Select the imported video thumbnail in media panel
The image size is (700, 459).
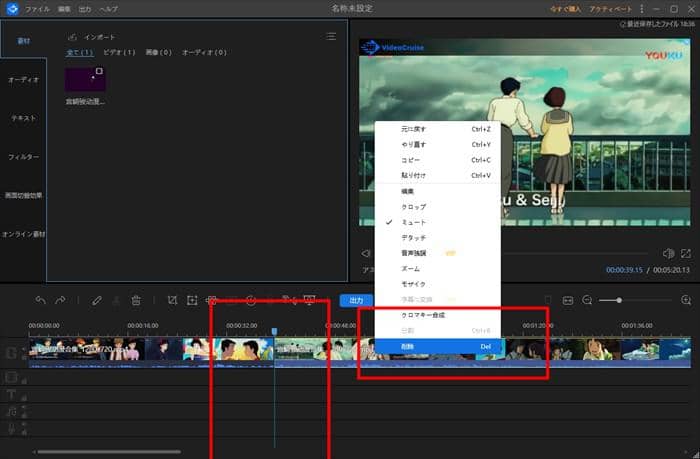(85, 79)
